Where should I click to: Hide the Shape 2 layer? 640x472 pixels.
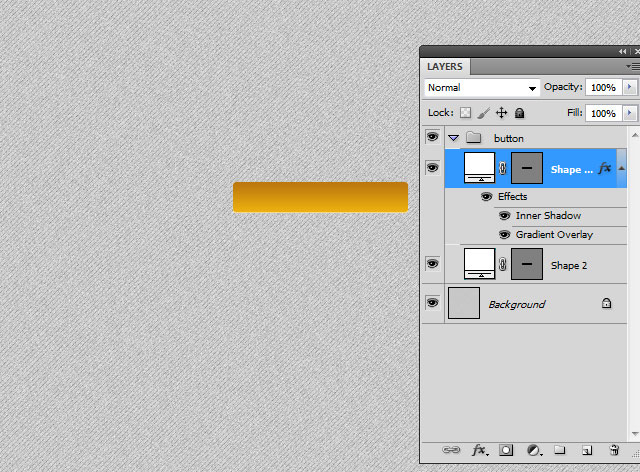click(x=433, y=264)
